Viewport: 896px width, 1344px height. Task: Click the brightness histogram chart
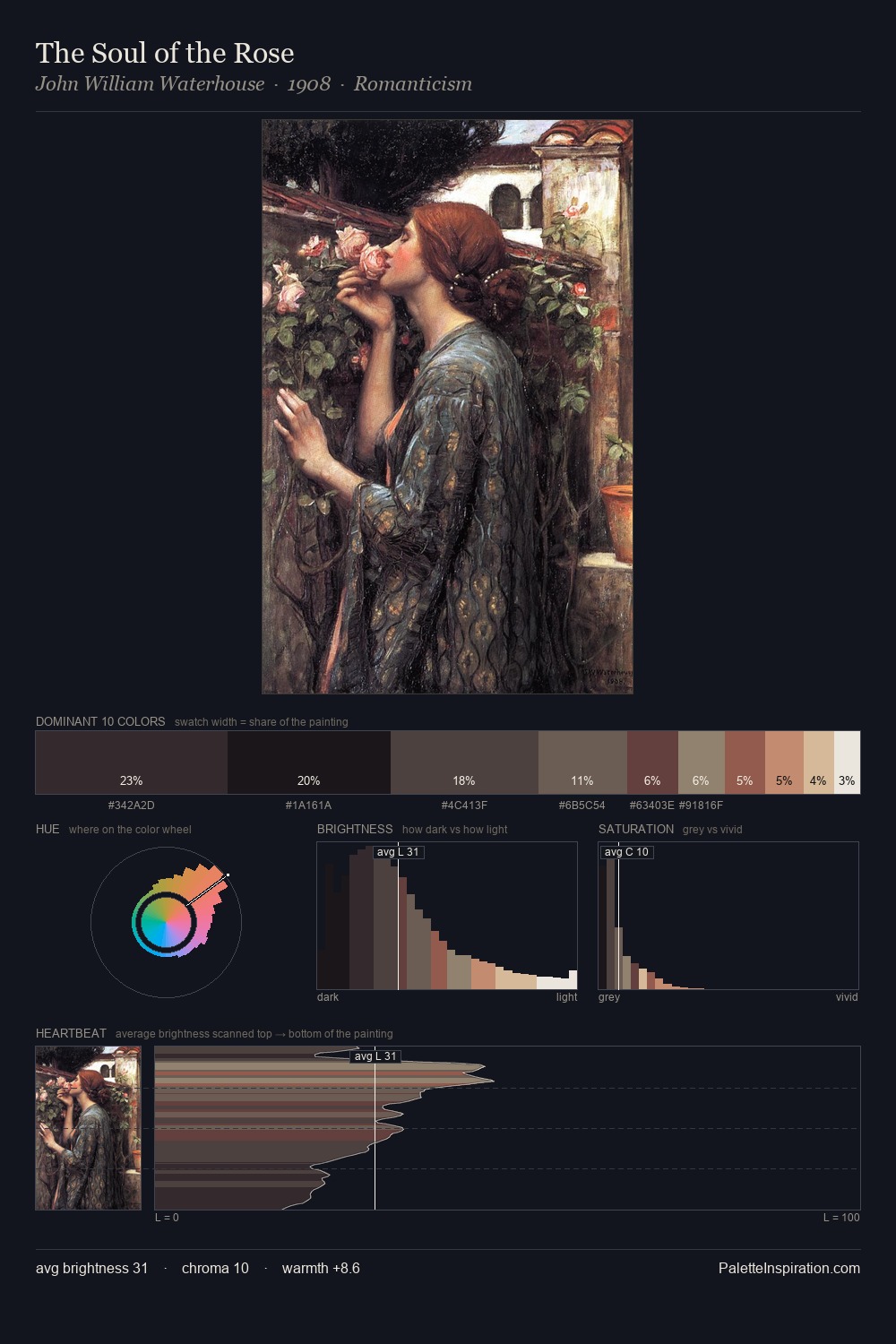[x=447, y=916]
